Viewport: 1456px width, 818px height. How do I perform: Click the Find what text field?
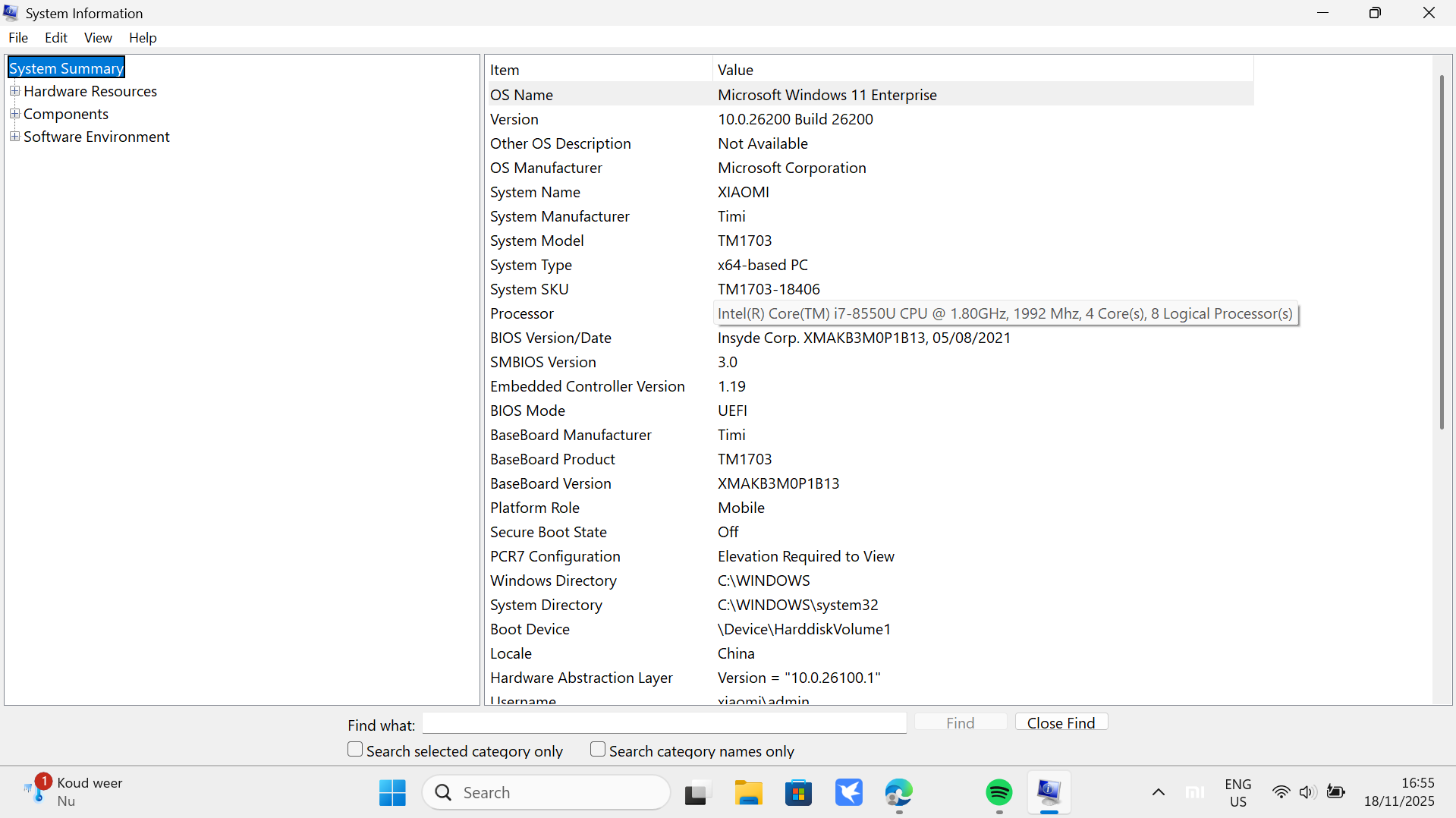664,724
